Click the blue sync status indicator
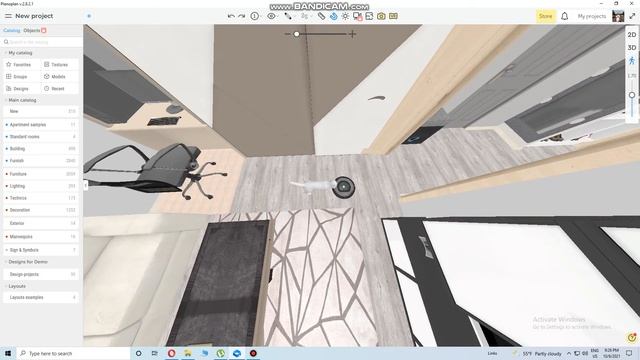The width and height of the screenshot is (640, 360). 89,16
